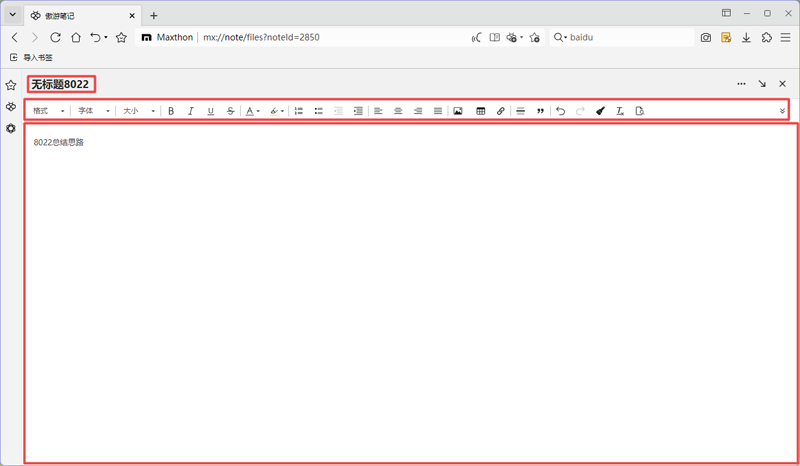The height and width of the screenshot is (466, 800).
Task: Take a screenshot with camera icon
Action: pyautogui.click(x=706, y=37)
